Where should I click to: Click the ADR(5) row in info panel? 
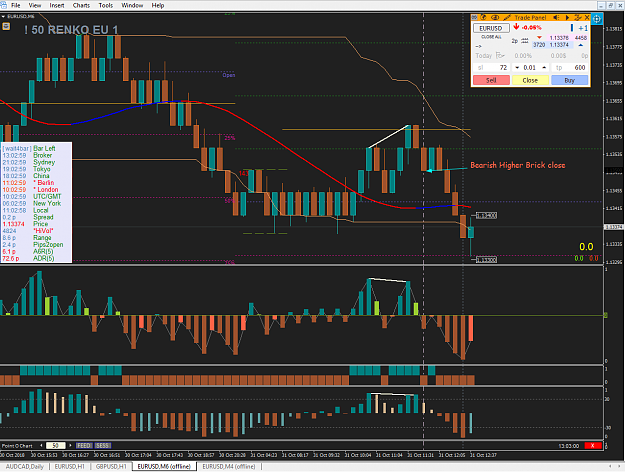(x=28, y=258)
